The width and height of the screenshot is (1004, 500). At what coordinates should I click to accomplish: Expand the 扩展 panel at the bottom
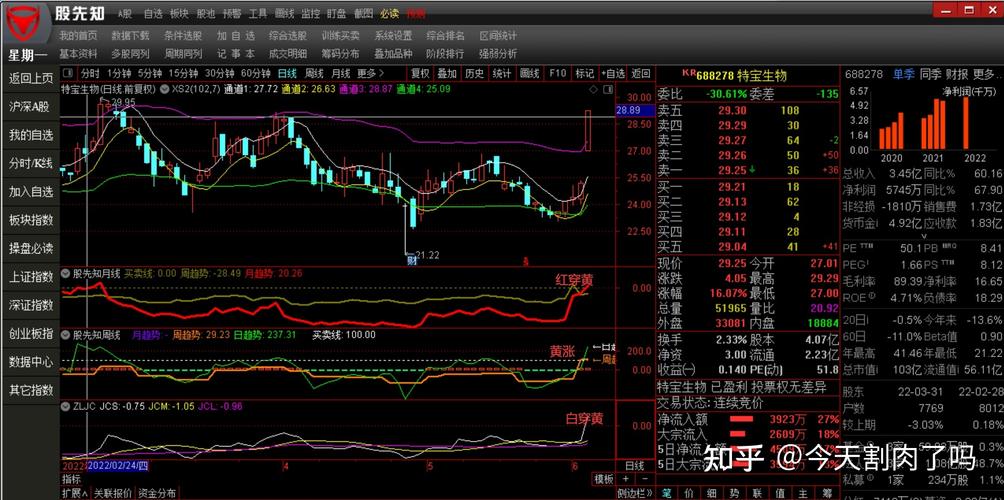pos(76,493)
